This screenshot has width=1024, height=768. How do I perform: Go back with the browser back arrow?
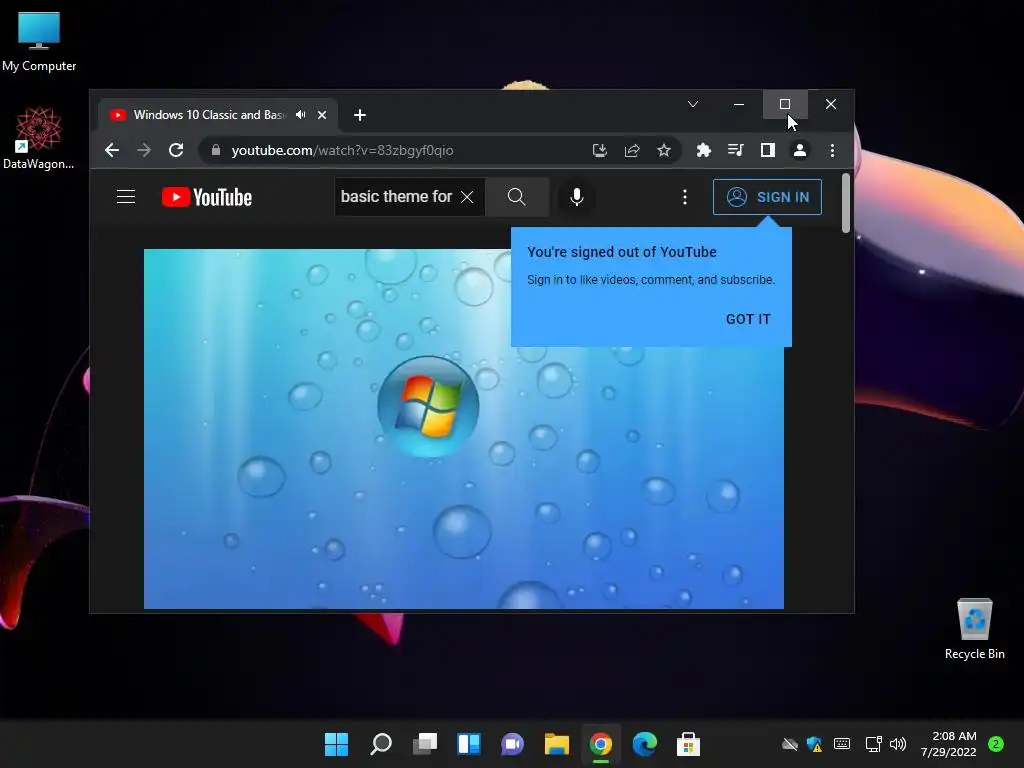[112, 150]
